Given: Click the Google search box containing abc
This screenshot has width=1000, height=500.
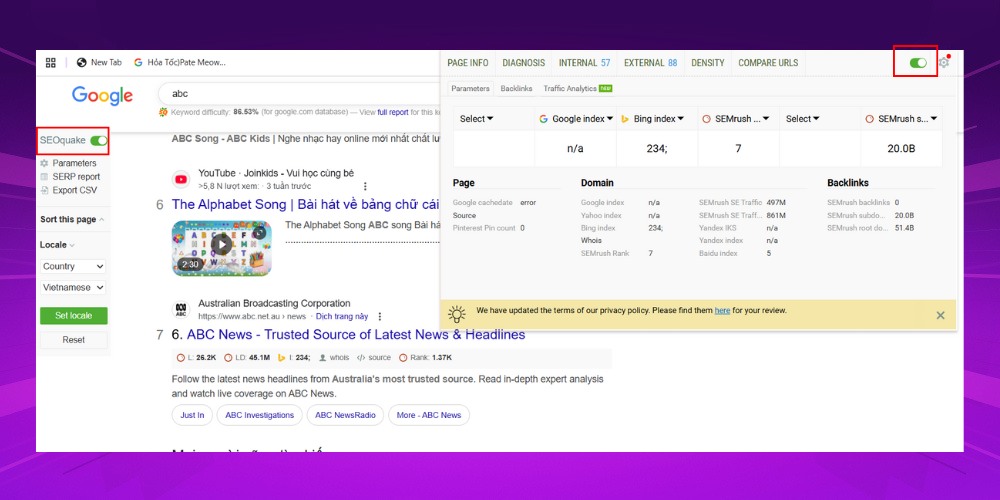Looking at the screenshot, I should [x=299, y=93].
